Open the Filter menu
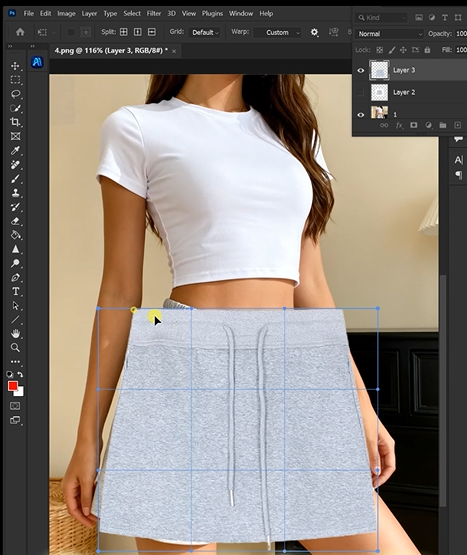Viewport: 467px width, 555px height. pos(154,13)
